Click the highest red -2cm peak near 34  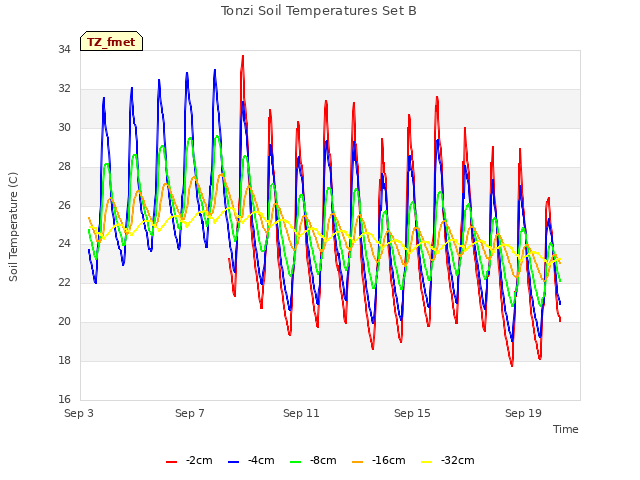point(243,56)
